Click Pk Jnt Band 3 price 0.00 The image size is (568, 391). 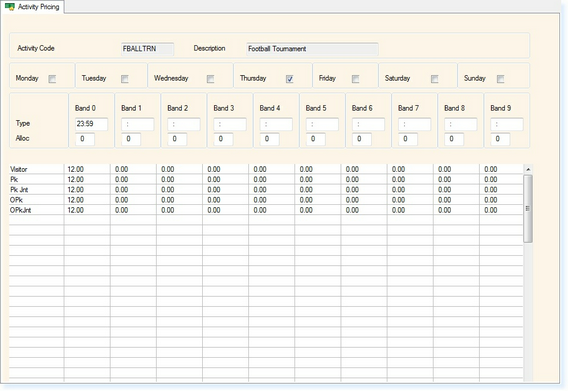point(214,190)
